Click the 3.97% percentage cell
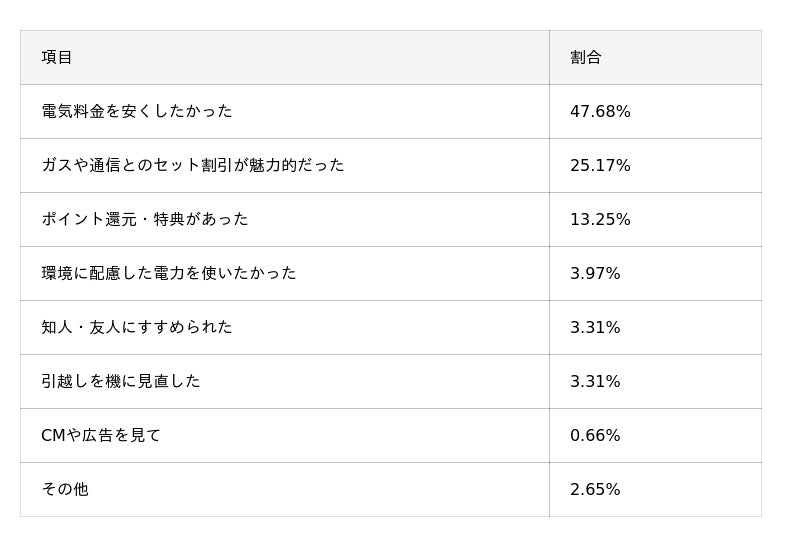The image size is (800, 547). coord(595,273)
